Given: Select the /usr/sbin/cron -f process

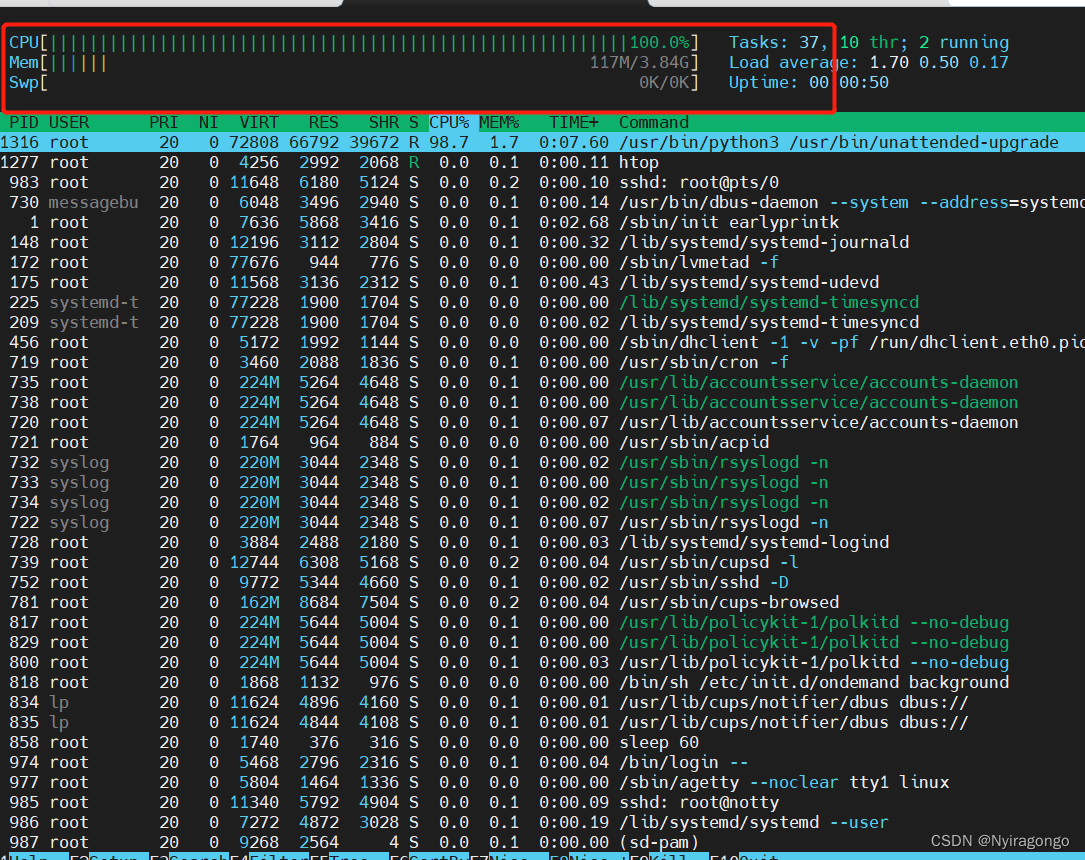Looking at the screenshot, I should pos(542,363).
